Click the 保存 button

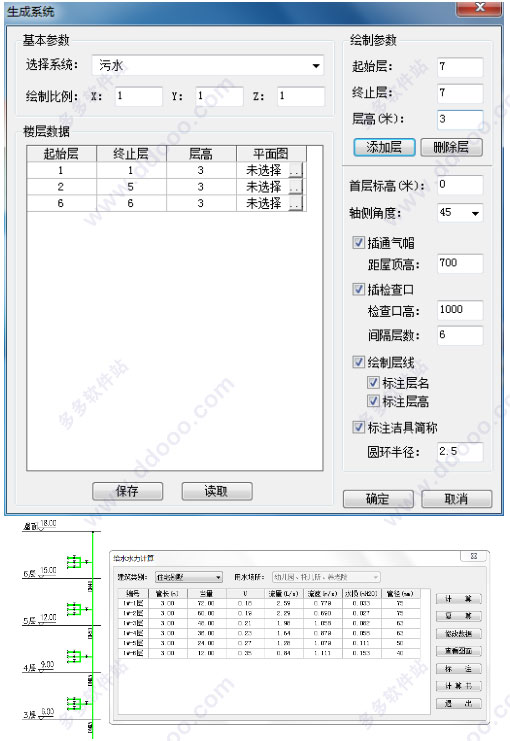(x=128, y=491)
